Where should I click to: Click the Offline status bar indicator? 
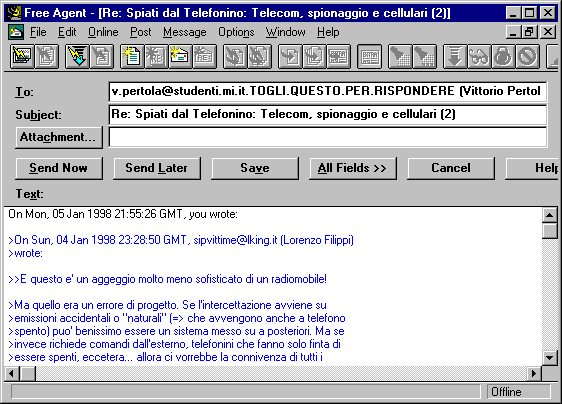pyautogui.click(x=518, y=392)
